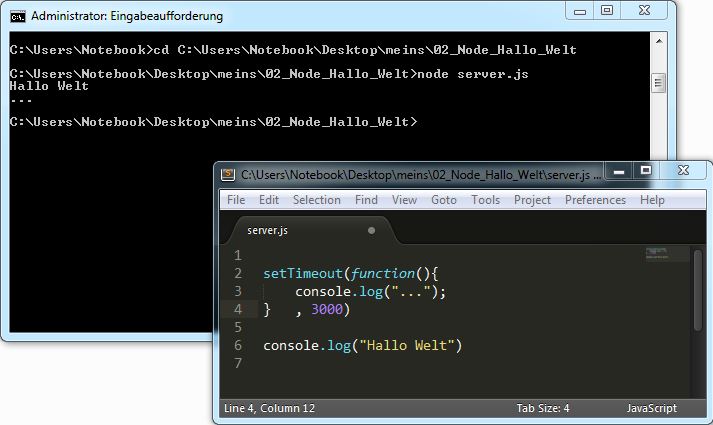Open the File menu in Sublime Text
Image resolution: width=713 pixels, height=425 pixels.
[236, 200]
